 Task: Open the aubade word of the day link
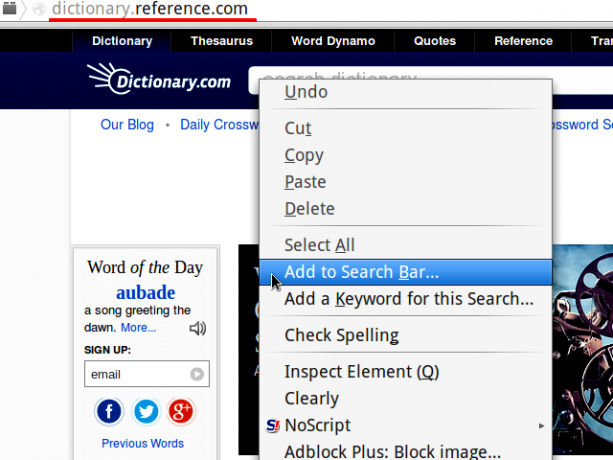click(145, 292)
